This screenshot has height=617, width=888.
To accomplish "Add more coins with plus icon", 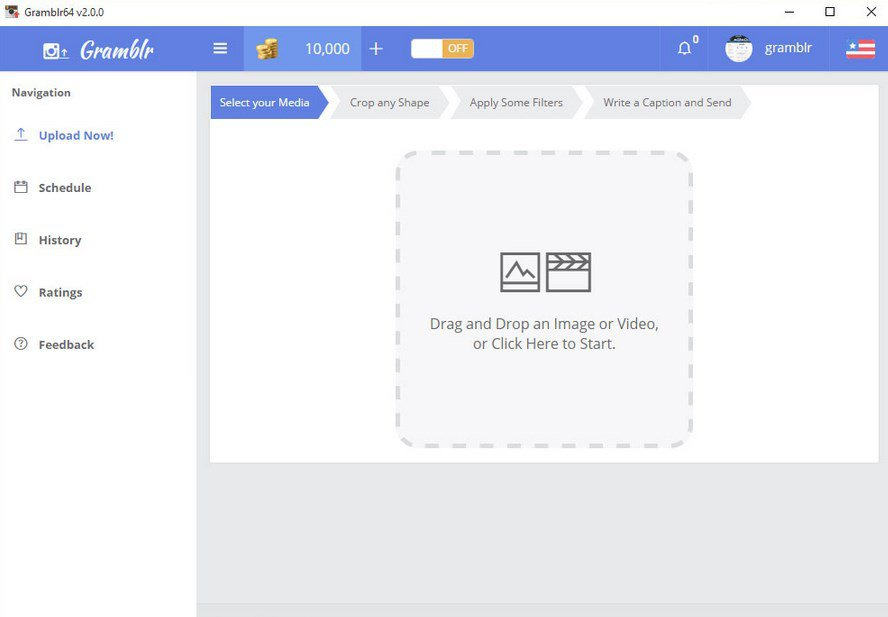I will pos(376,48).
